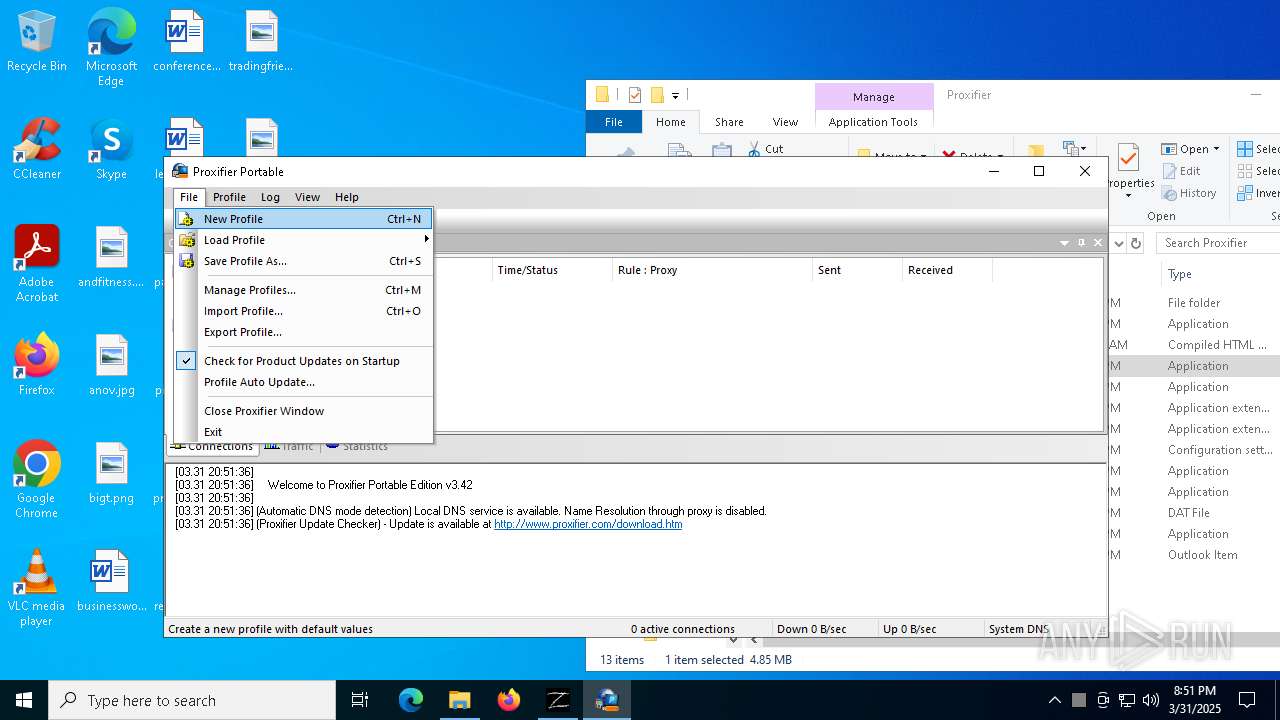This screenshot has width=1280, height=720.
Task: Open the View menu in Proxifier
Action: pyautogui.click(x=307, y=197)
